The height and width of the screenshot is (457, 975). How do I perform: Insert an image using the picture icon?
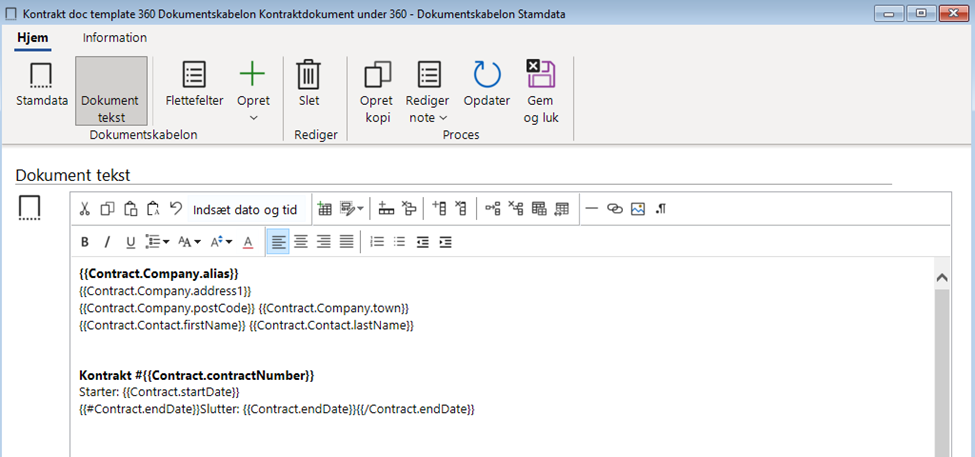pyautogui.click(x=638, y=209)
